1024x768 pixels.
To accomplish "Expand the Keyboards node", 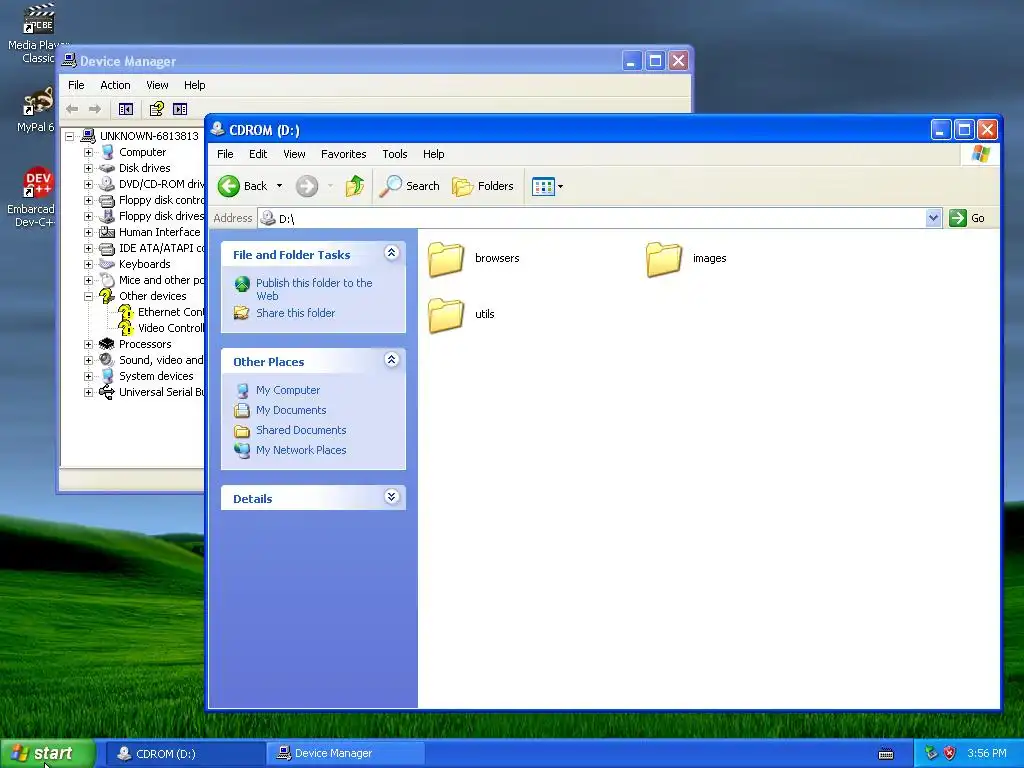I will (88, 264).
